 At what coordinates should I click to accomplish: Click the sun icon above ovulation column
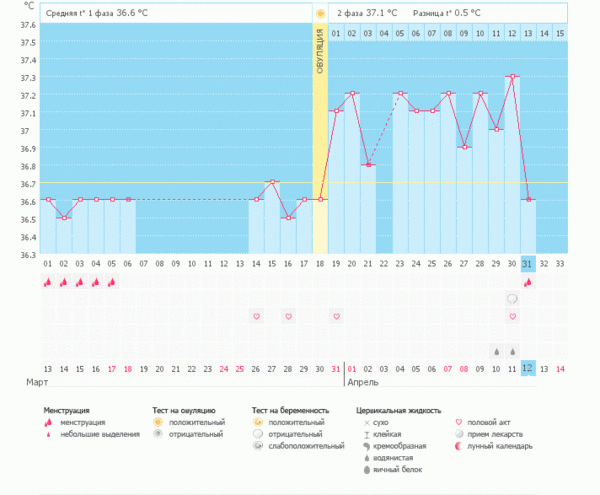tap(320, 14)
